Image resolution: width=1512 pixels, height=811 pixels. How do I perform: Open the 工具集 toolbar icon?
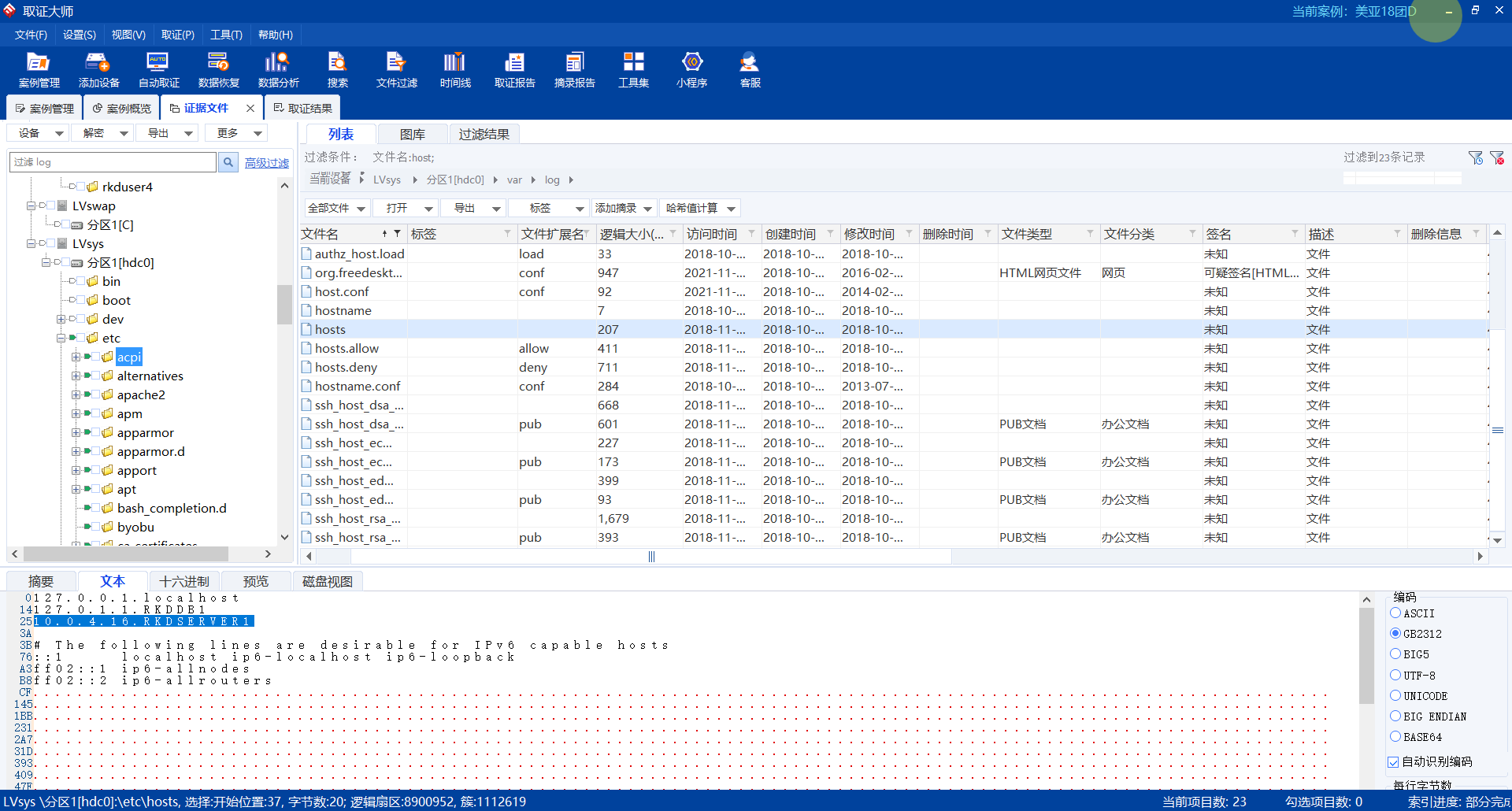[633, 69]
